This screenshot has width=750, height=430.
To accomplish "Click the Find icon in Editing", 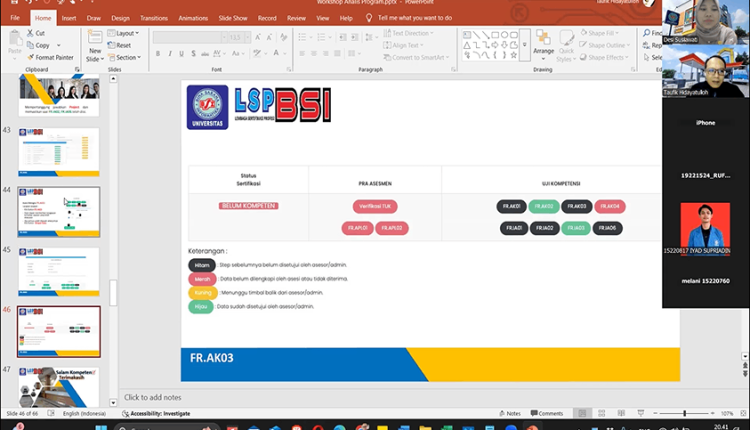I will pyautogui.click(x=647, y=33).
